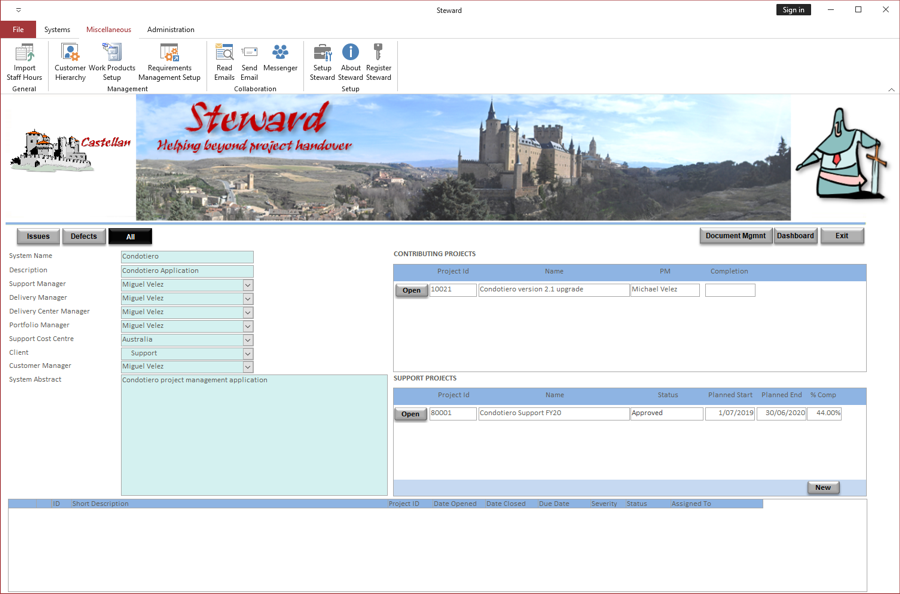The image size is (900, 594).
Task: Click planned start date 1/07/2019
Action: [730, 413]
